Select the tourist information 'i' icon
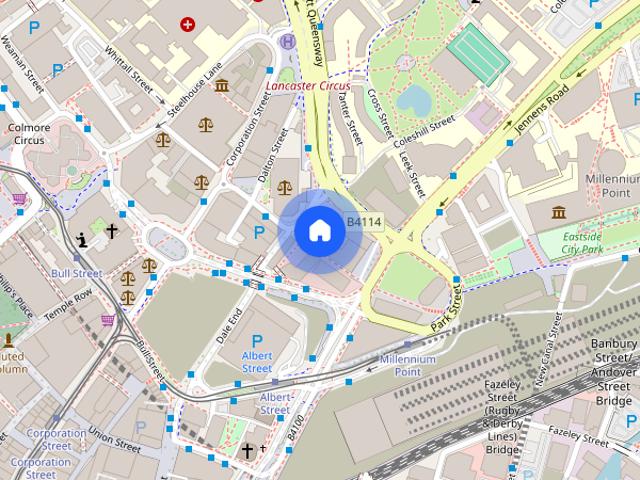Screen dimensions: 640x480 pyautogui.click(x=82, y=240)
